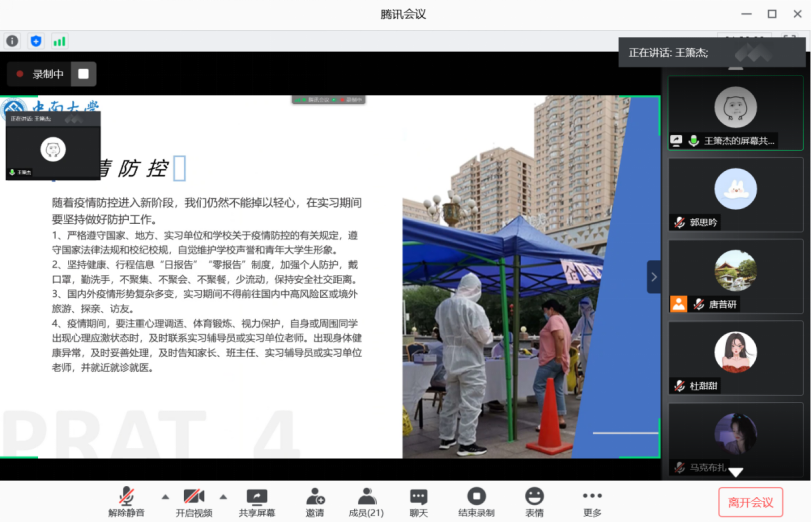Image resolution: width=811 pixels, height=522 pixels.
Task: Check the green network signal icon
Action: click(60, 41)
